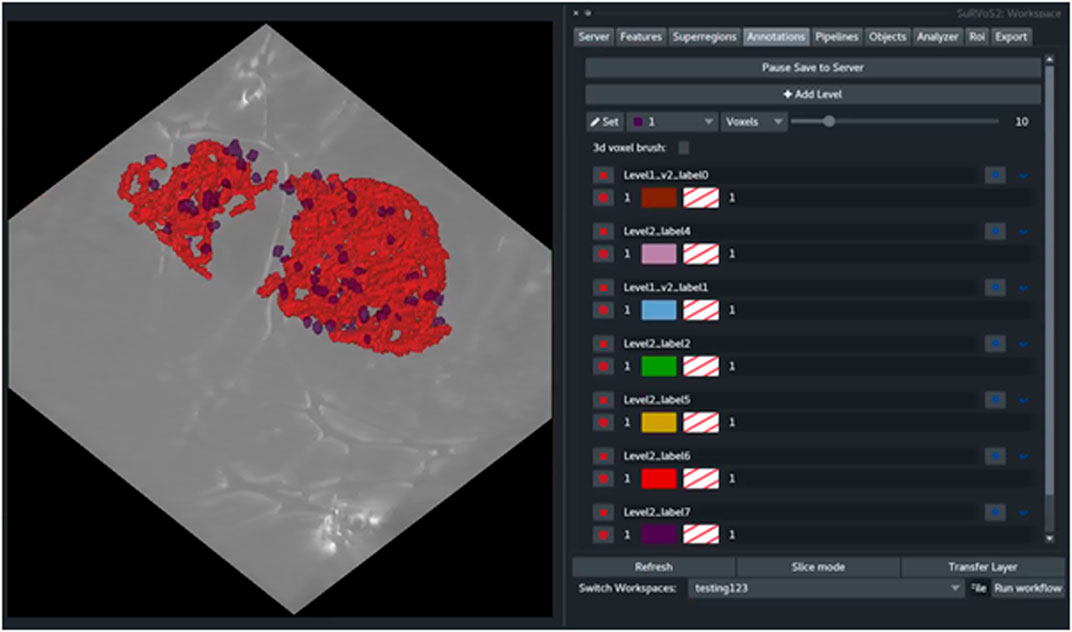This screenshot has width=1072, height=632.
Task: Delete the Level2_label4 level via red X
Action: (603, 232)
